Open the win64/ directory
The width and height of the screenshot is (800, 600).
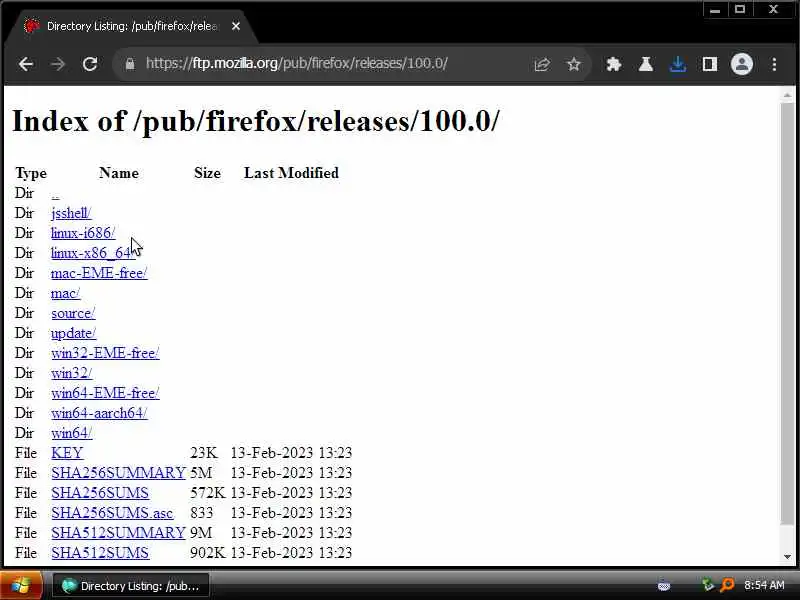[x=71, y=433]
